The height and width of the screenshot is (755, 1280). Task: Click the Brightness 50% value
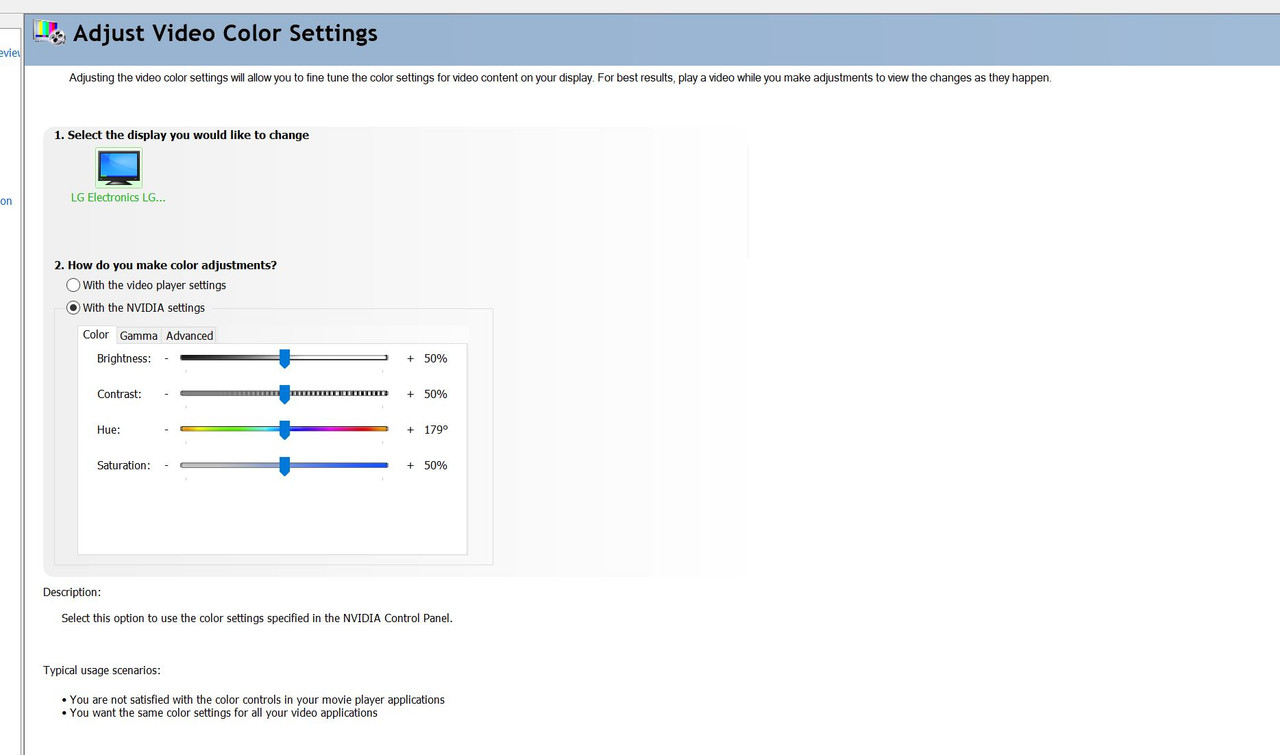point(435,358)
